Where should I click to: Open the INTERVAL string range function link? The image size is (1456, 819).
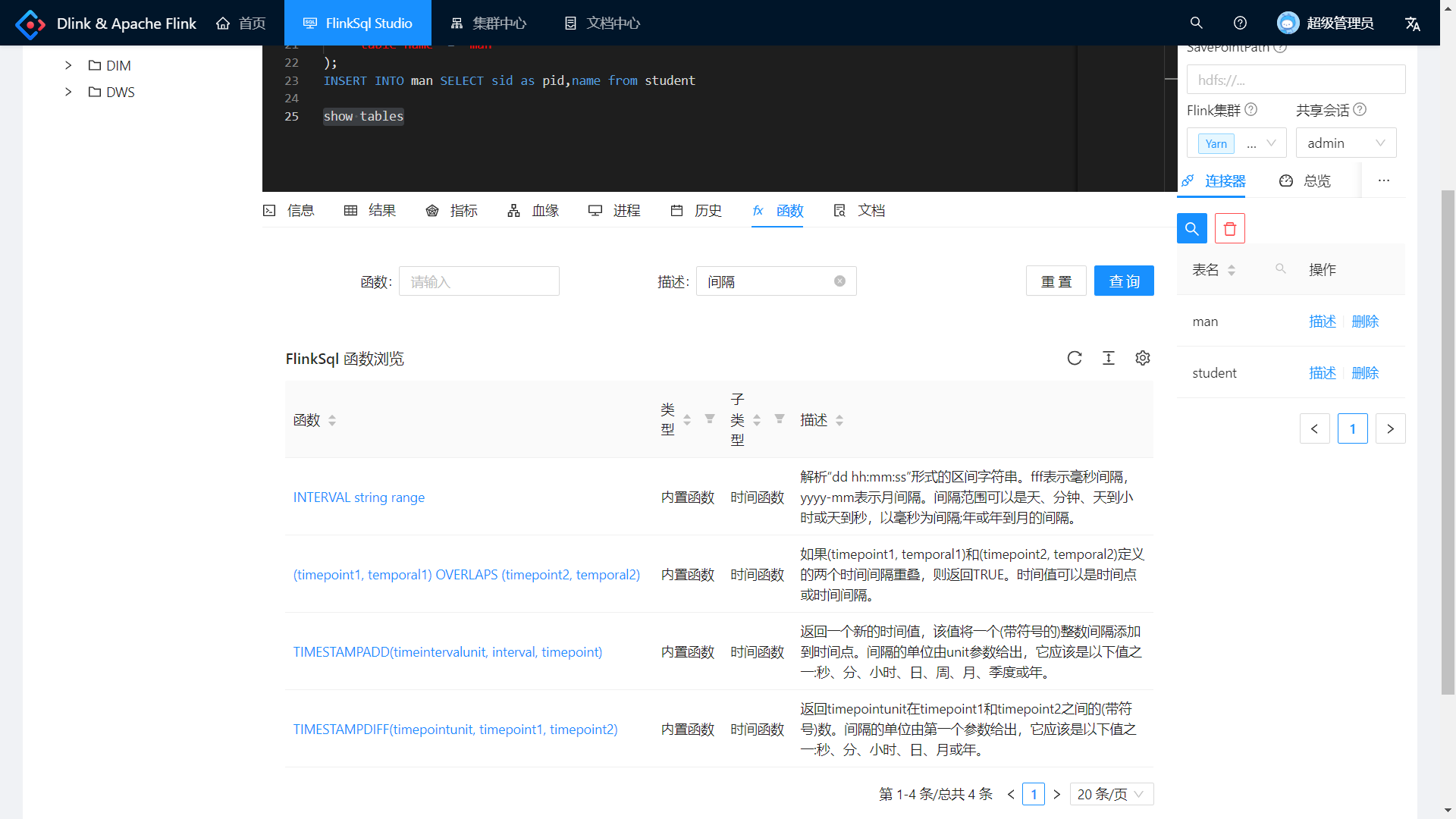coord(359,497)
